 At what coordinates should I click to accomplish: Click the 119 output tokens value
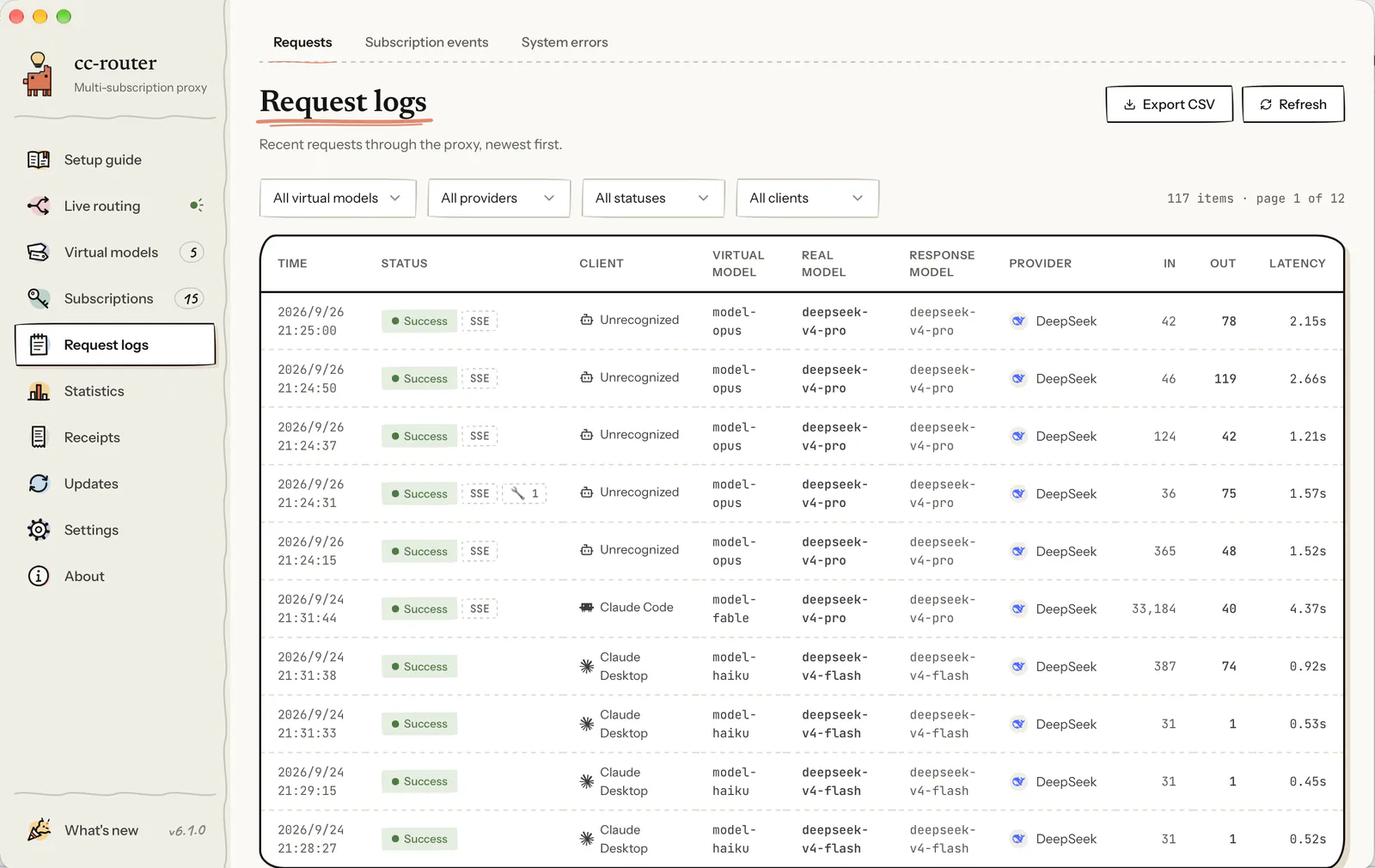pyautogui.click(x=1225, y=378)
